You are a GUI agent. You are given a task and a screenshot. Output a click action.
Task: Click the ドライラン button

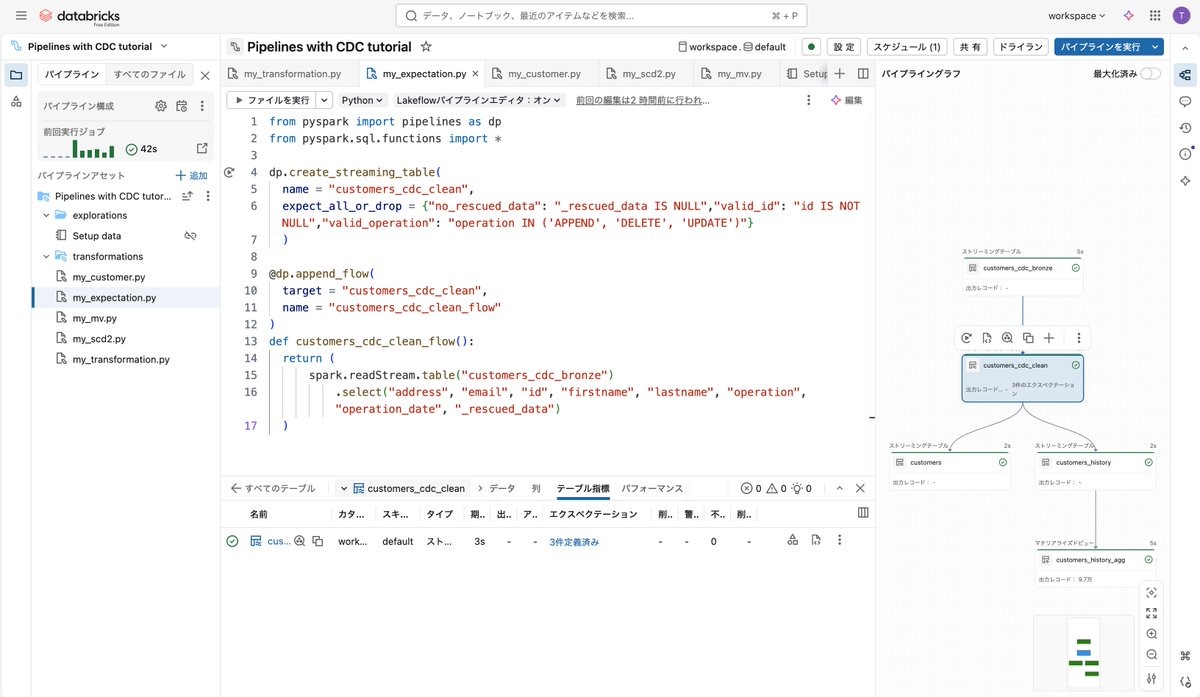click(1021, 47)
